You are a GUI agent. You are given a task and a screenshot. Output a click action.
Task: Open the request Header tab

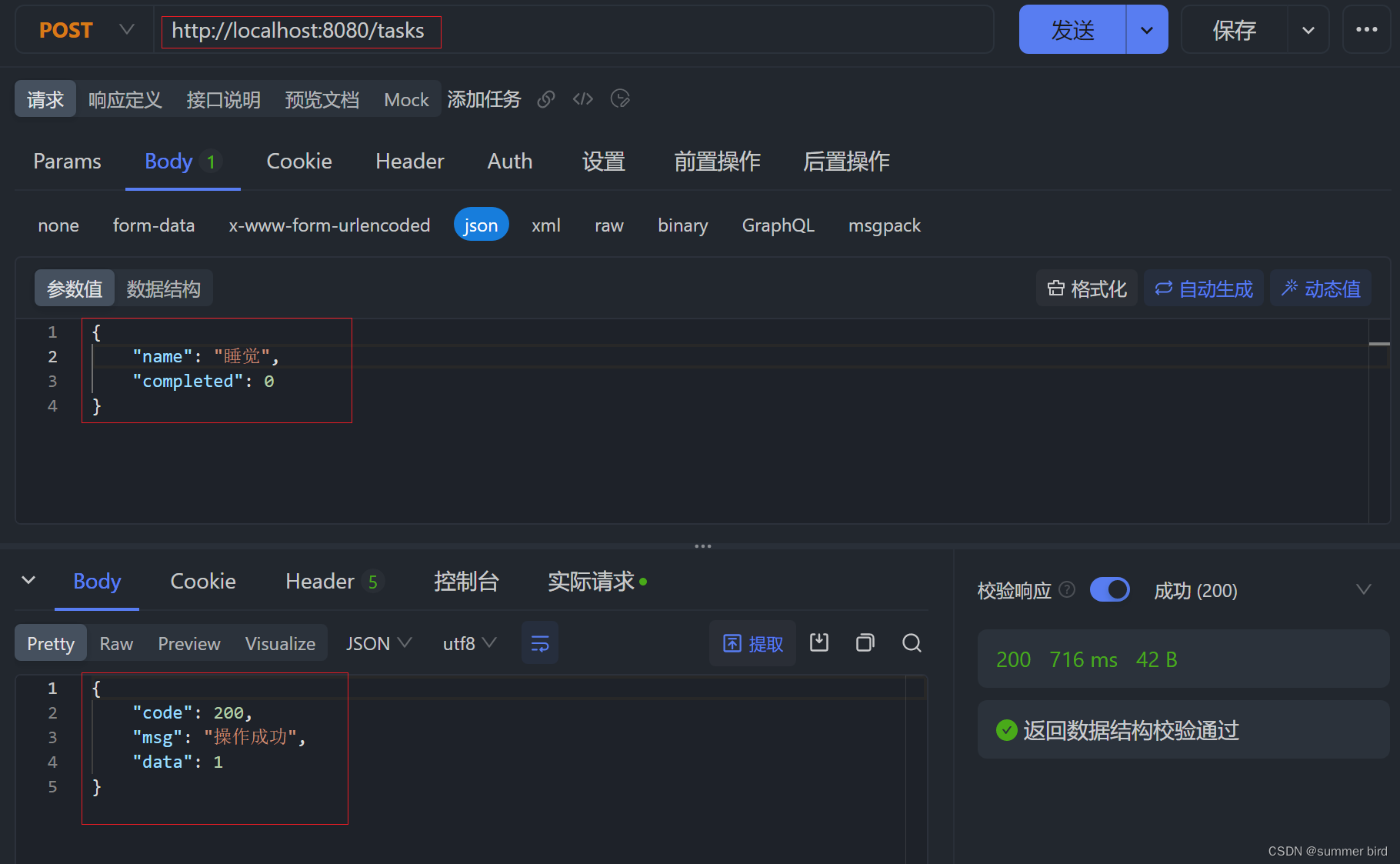tap(410, 162)
